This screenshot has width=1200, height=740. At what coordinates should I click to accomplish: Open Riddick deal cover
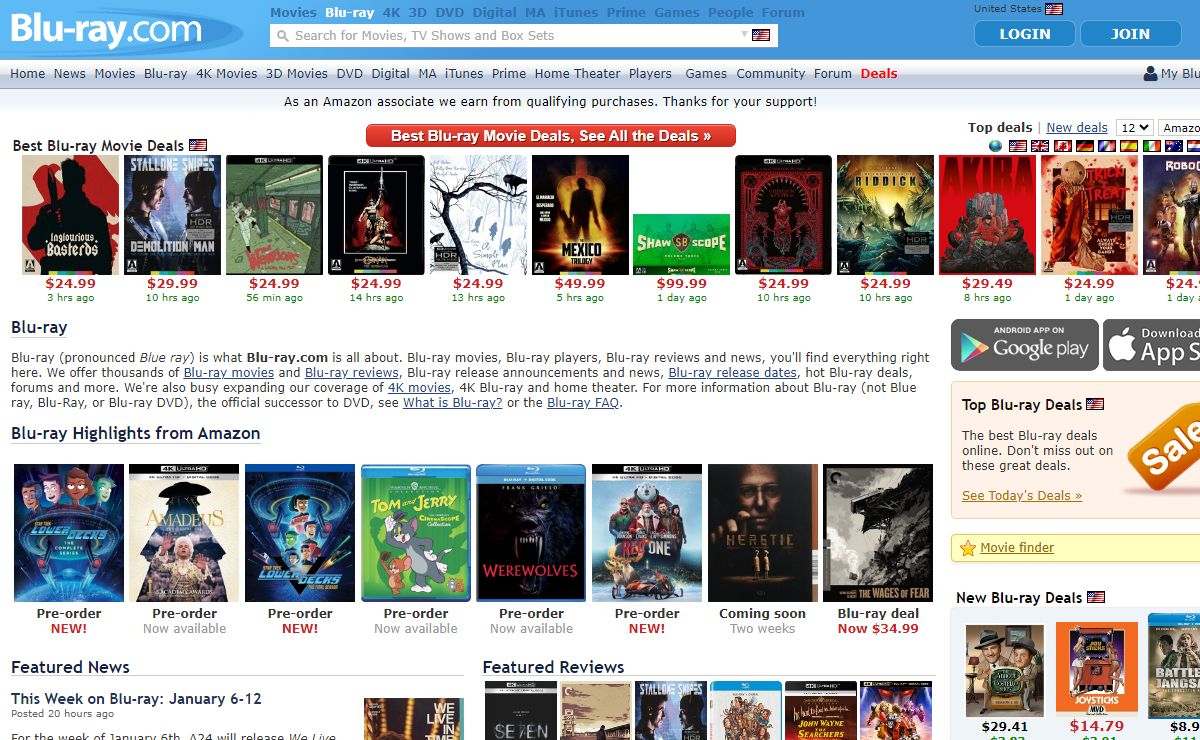(885, 215)
